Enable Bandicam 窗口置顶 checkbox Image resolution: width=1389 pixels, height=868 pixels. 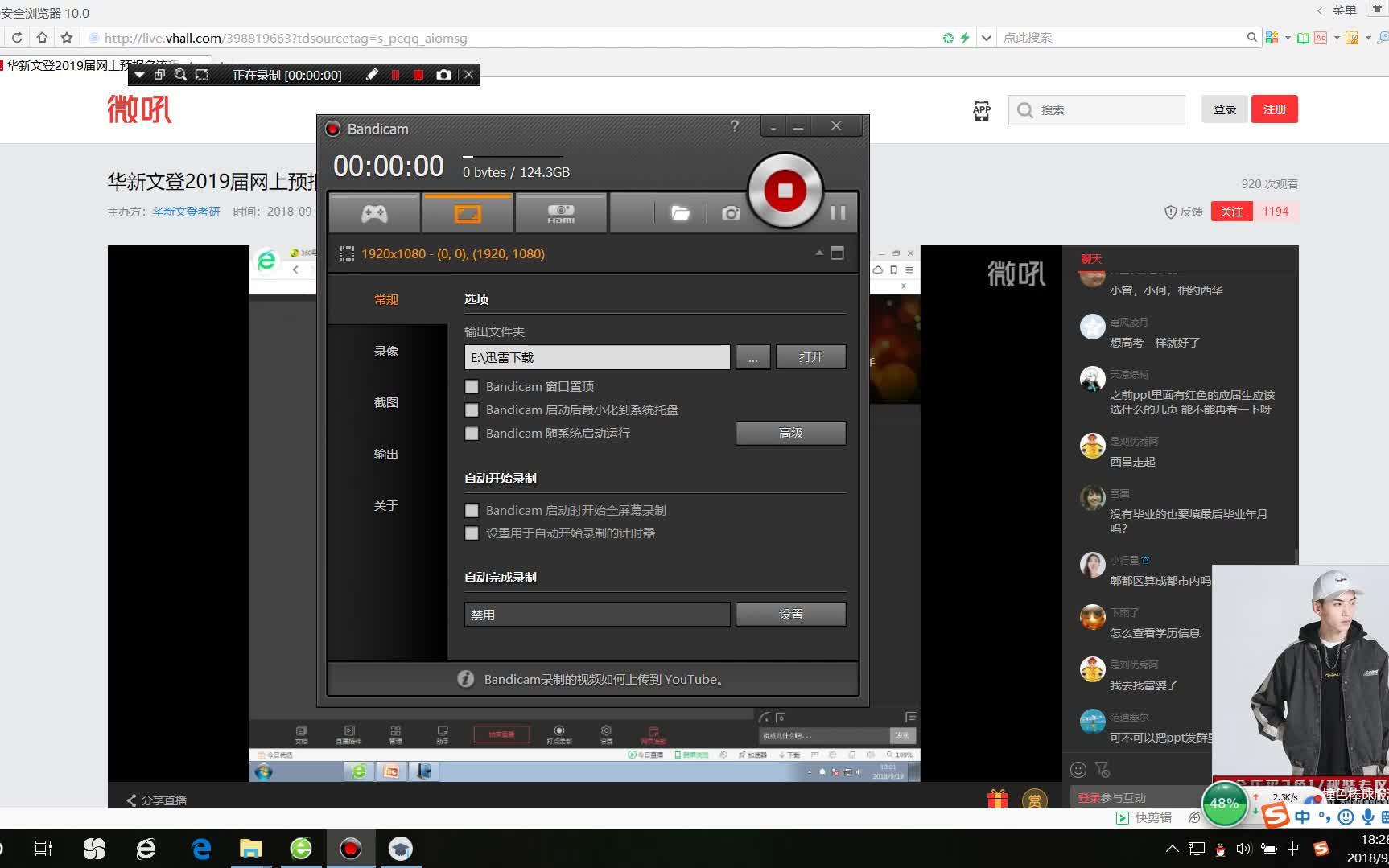pyautogui.click(x=472, y=387)
